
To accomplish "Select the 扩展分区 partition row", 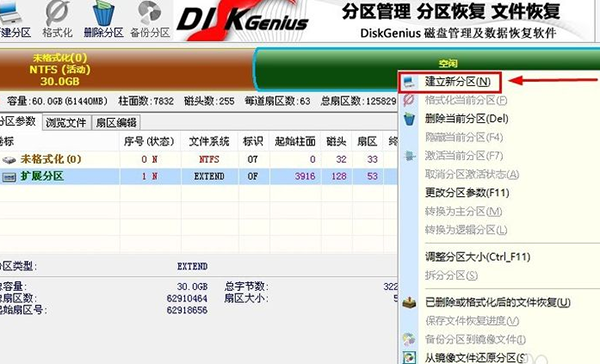I will tap(199, 176).
